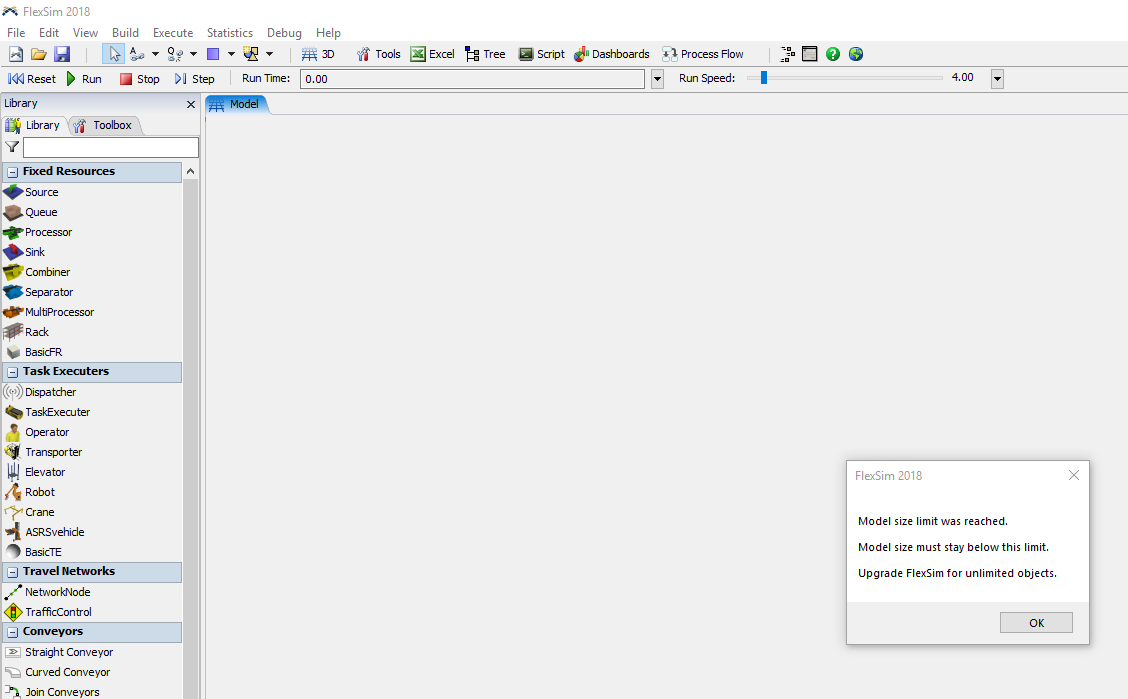Click the Processor object in library
The height and width of the screenshot is (699, 1128).
pos(48,232)
